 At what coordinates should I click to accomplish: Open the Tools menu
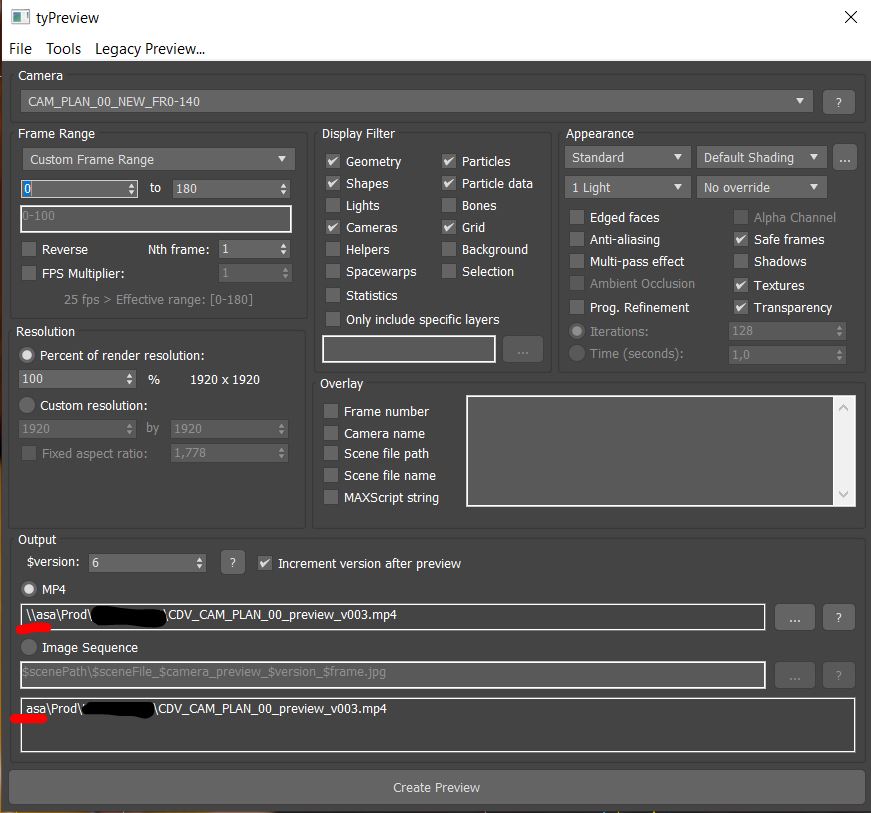point(63,49)
